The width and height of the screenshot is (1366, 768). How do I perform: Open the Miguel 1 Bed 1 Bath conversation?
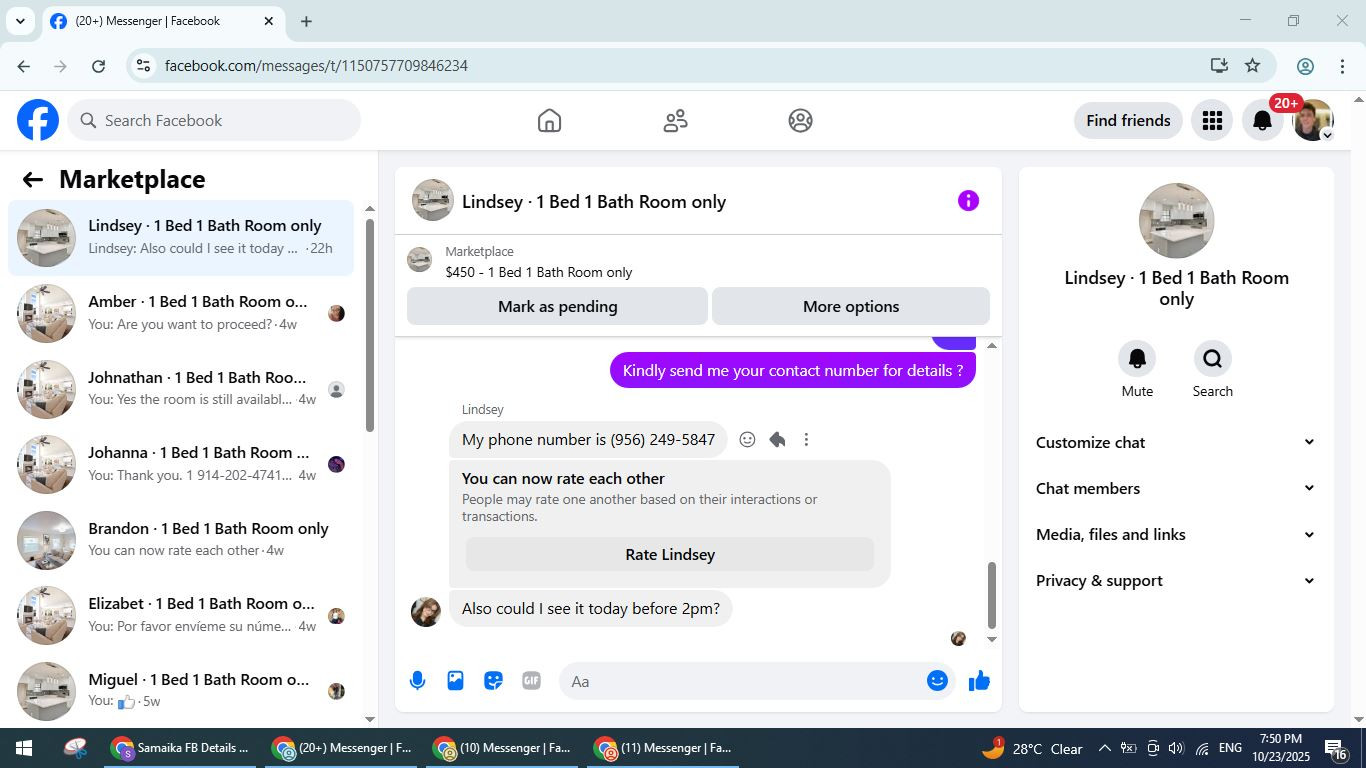point(181,691)
